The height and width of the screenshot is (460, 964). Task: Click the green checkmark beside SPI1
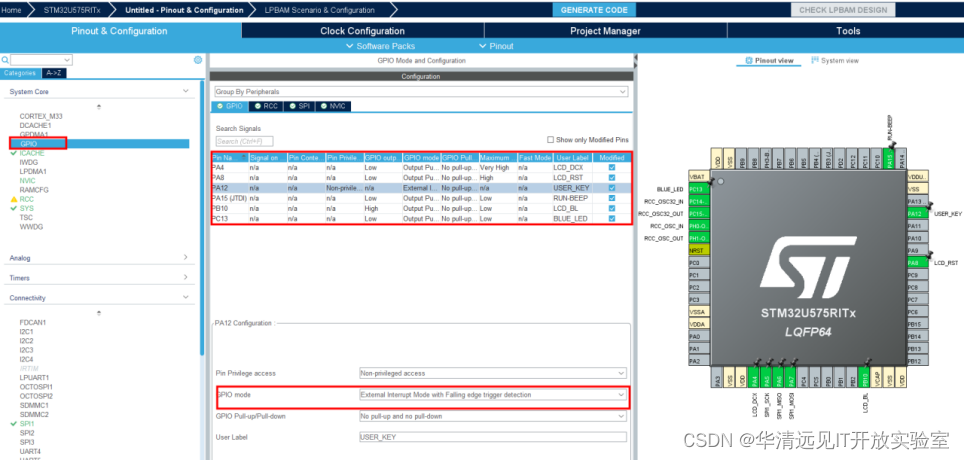click(x=14, y=424)
